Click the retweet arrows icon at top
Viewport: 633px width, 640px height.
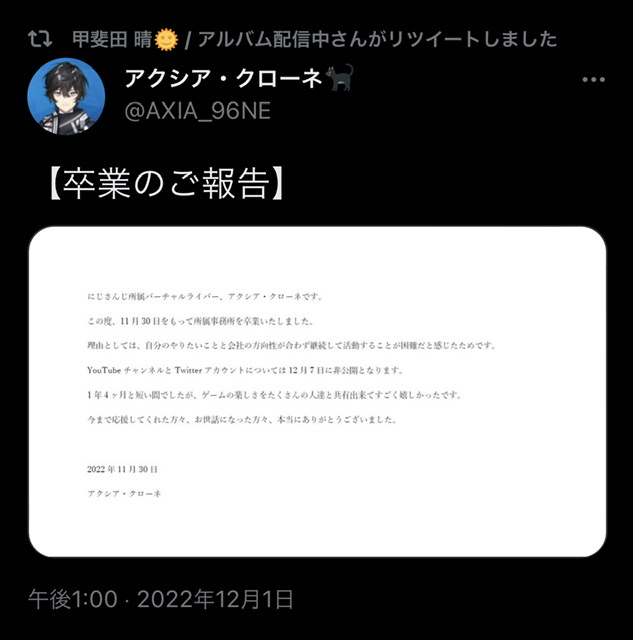[40, 39]
